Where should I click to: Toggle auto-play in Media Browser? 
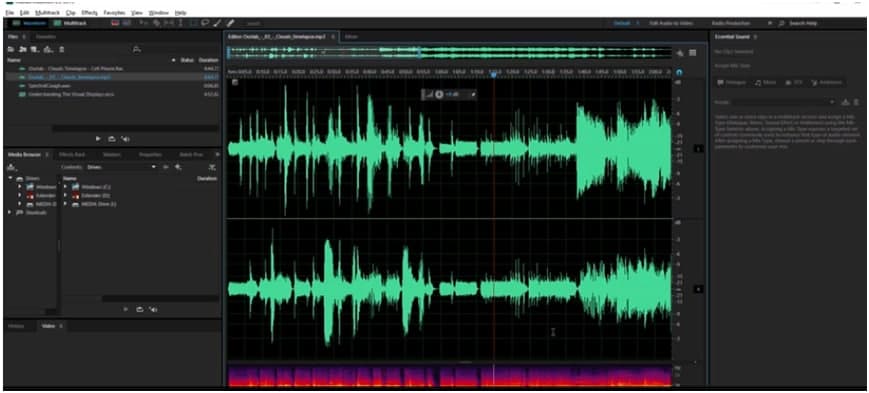point(153,309)
